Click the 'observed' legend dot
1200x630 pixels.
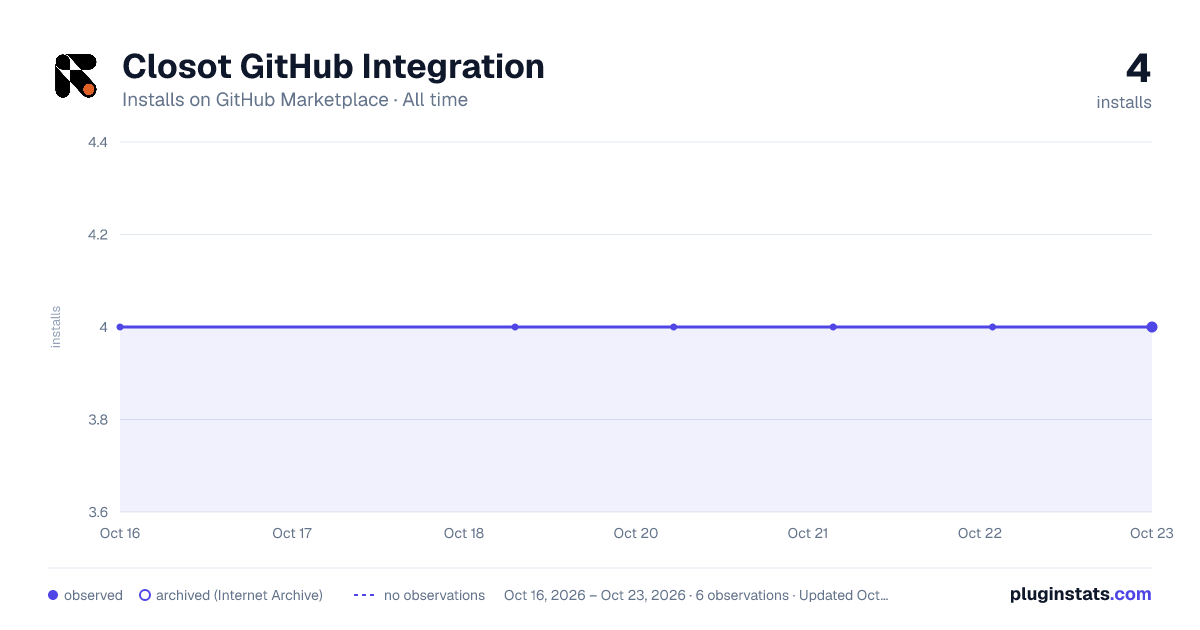pyautogui.click(x=53, y=595)
